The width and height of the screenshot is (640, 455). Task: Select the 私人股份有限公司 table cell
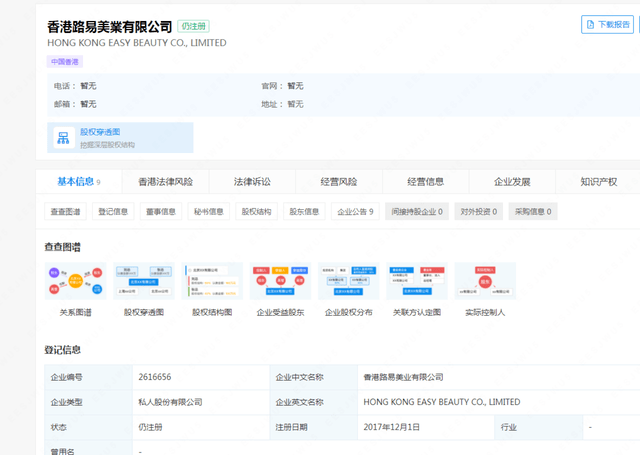click(201, 402)
